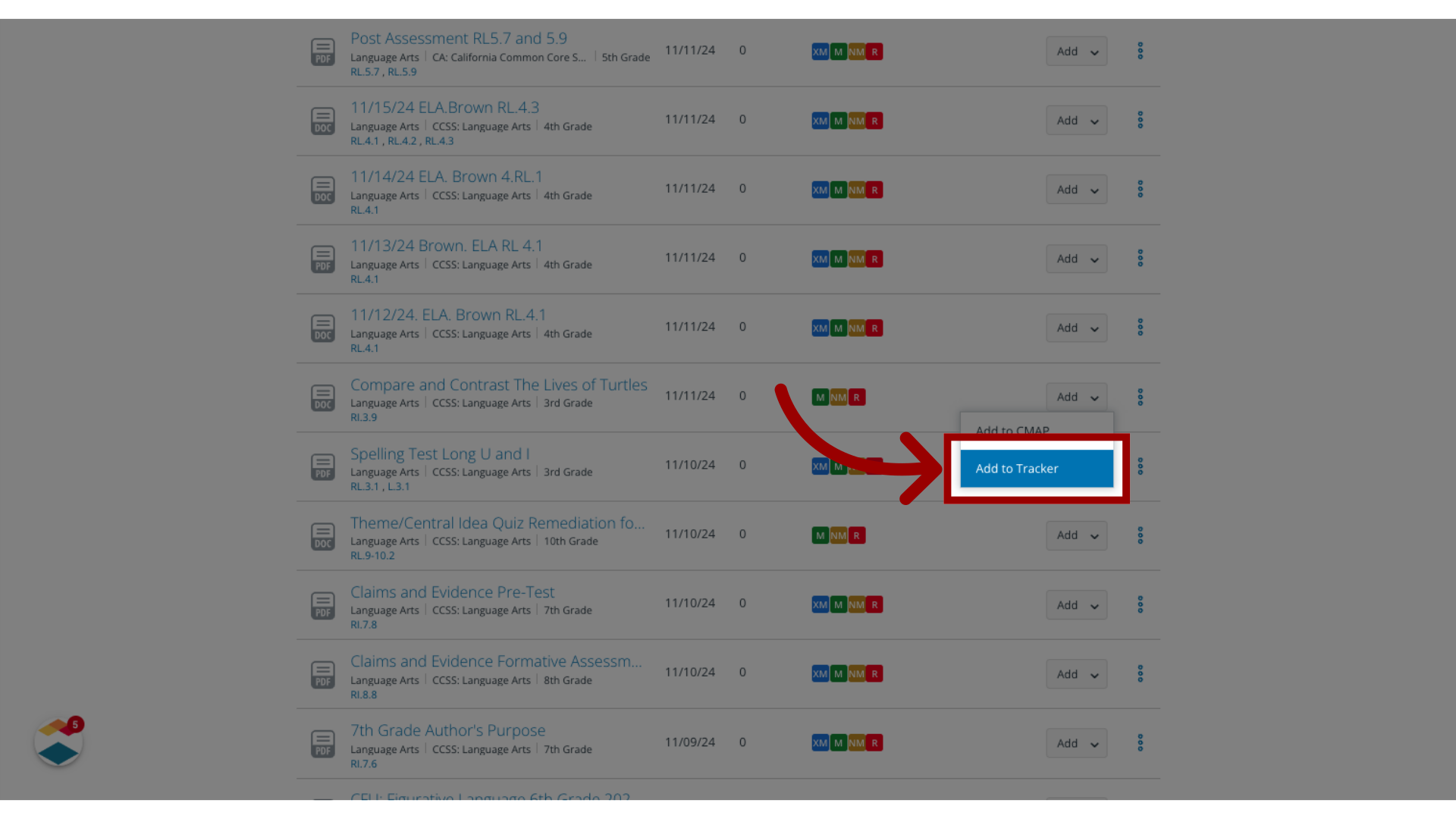Open the three-dot menu for Theme/Central Idea Quiz
1456x819 pixels.
click(x=1140, y=535)
